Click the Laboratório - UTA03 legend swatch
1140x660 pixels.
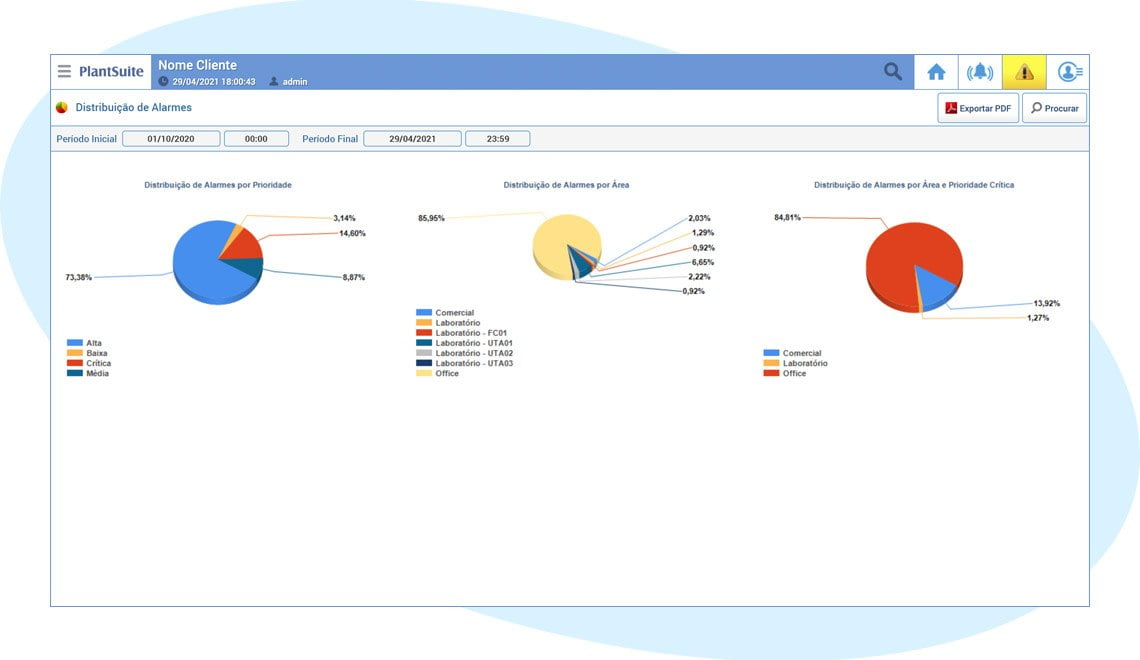pos(424,363)
